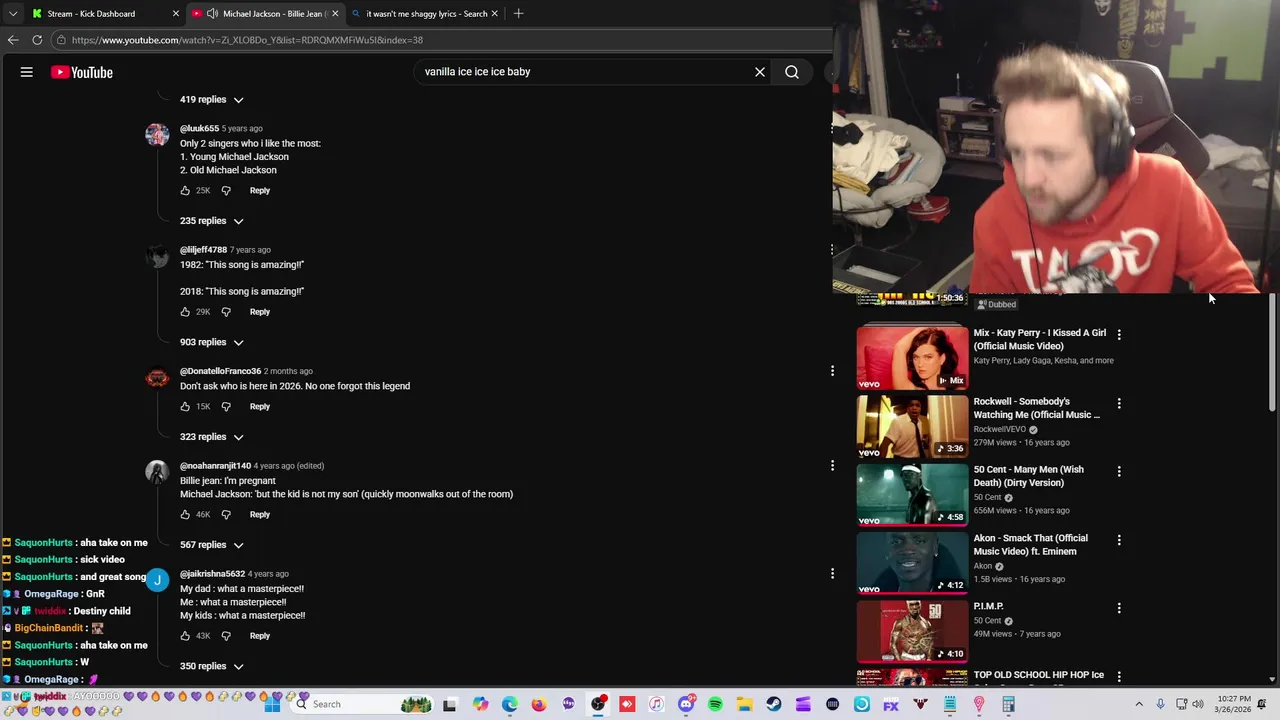Reply to @luuk655 comment
1280x720 pixels.
(260, 190)
